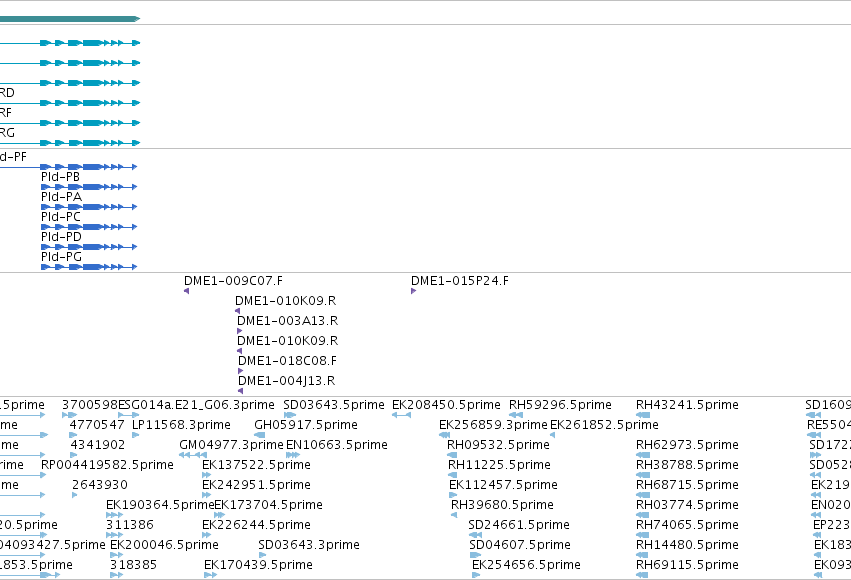Select the RH69115.5prime EST label
Screen dimensions: 851x580
[x=687, y=566]
